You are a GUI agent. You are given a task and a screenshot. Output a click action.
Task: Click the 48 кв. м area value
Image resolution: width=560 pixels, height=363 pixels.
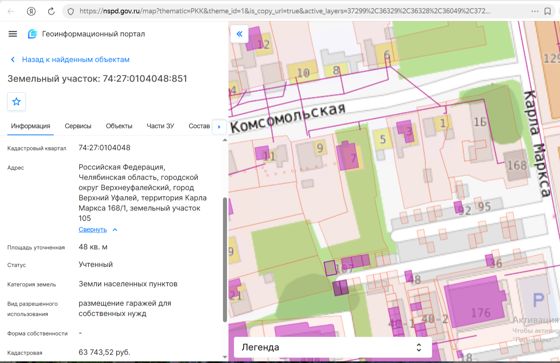coord(93,247)
